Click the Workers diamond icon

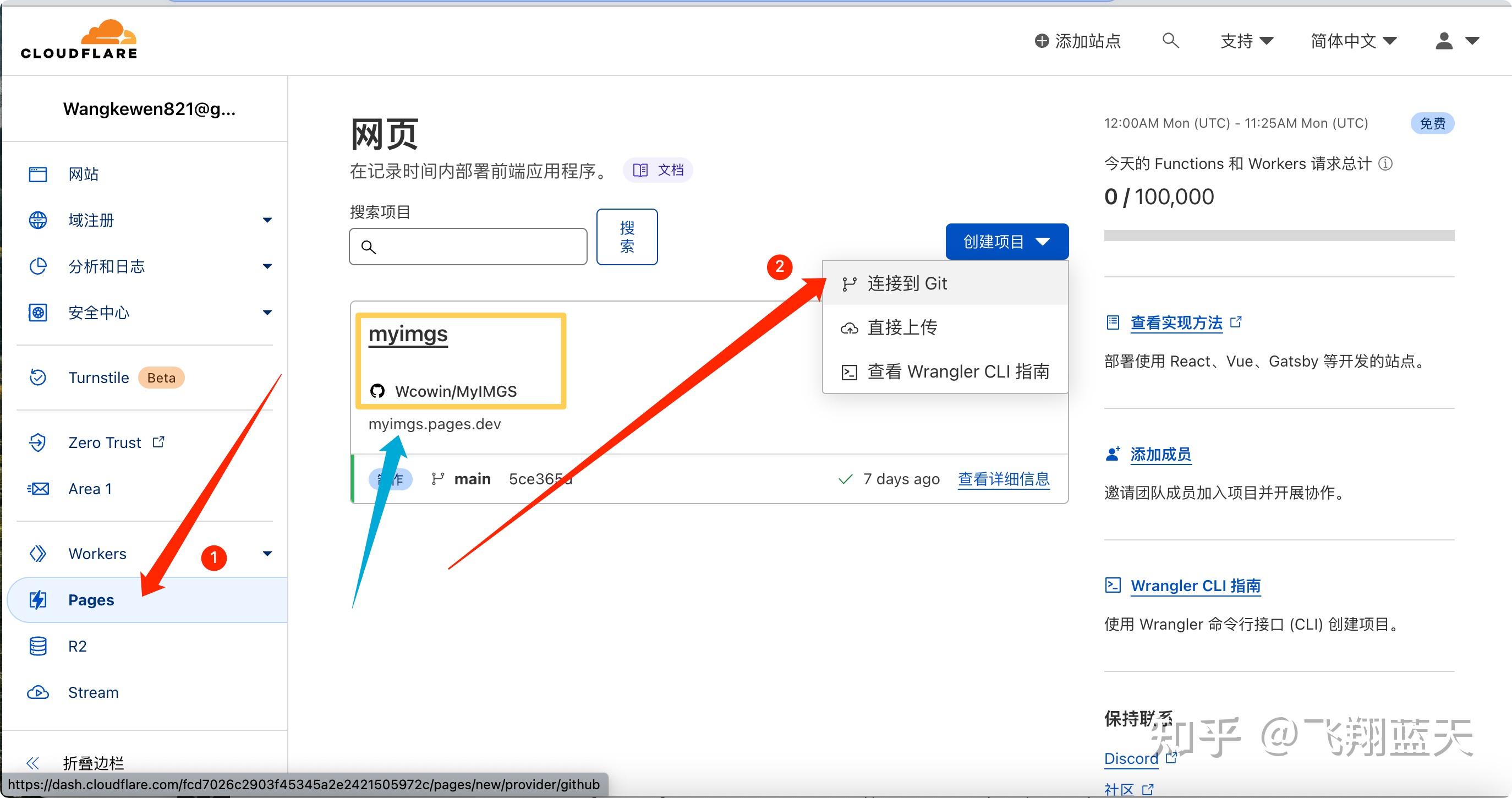38,553
